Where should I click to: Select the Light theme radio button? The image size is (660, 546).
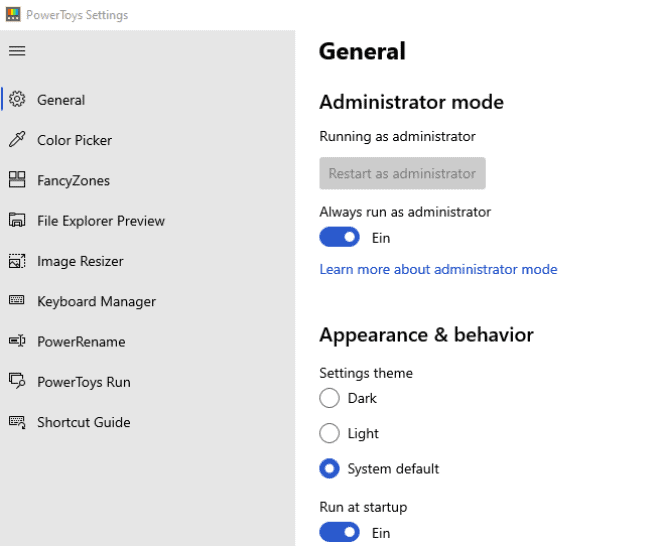pyautogui.click(x=329, y=433)
